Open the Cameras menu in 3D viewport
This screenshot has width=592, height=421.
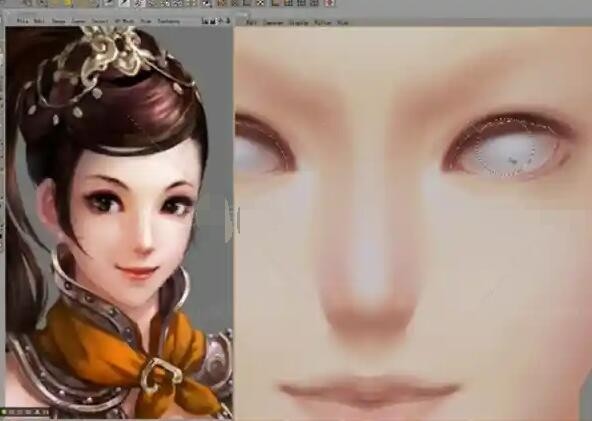pos(273,23)
